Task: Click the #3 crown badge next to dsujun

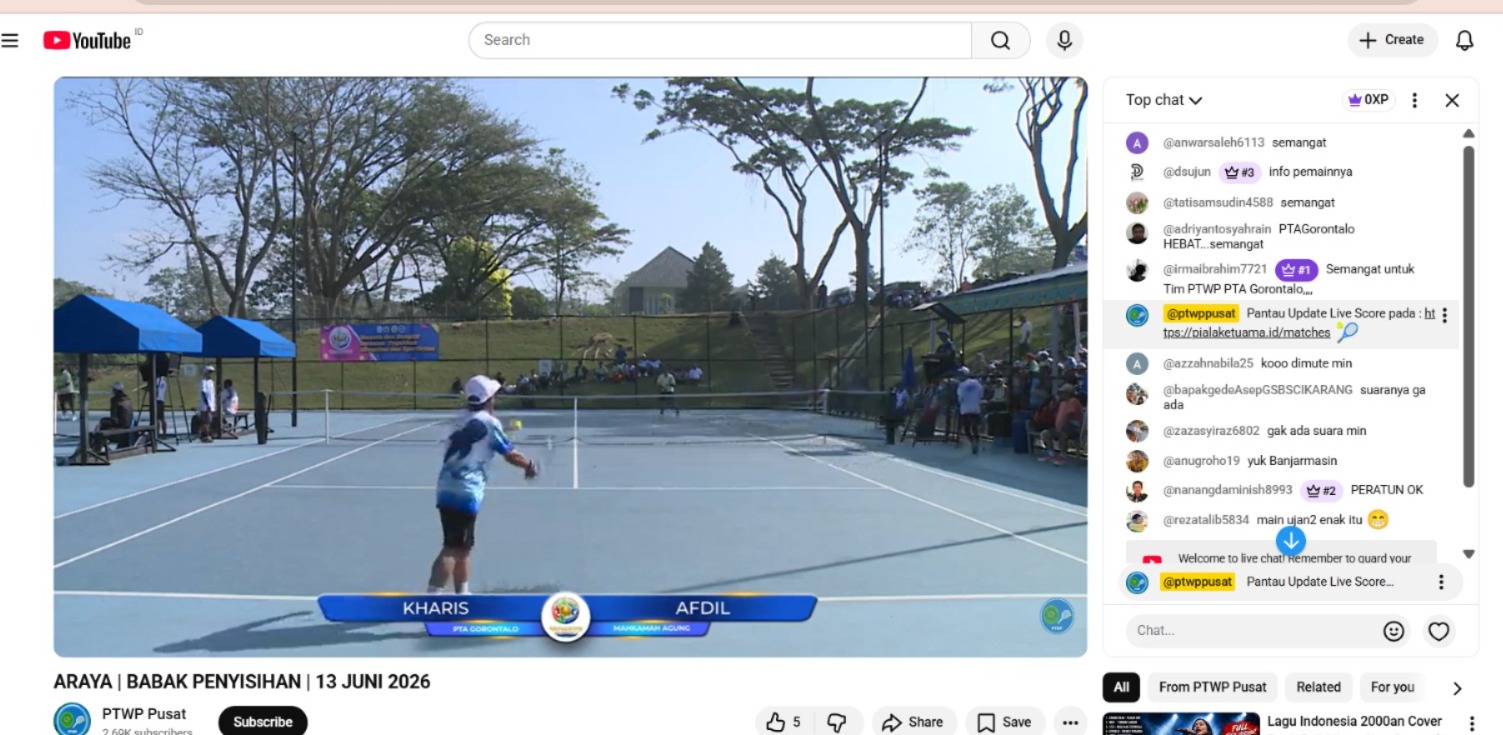Action: [1239, 172]
